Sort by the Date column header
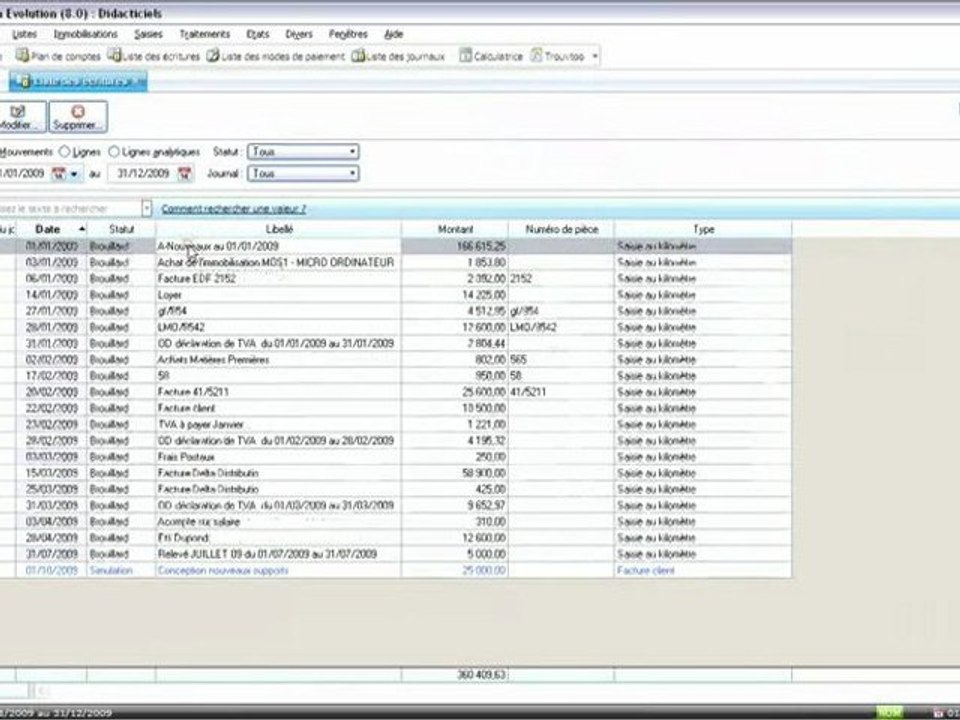The height and width of the screenshot is (720, 960). pos(51,229)
